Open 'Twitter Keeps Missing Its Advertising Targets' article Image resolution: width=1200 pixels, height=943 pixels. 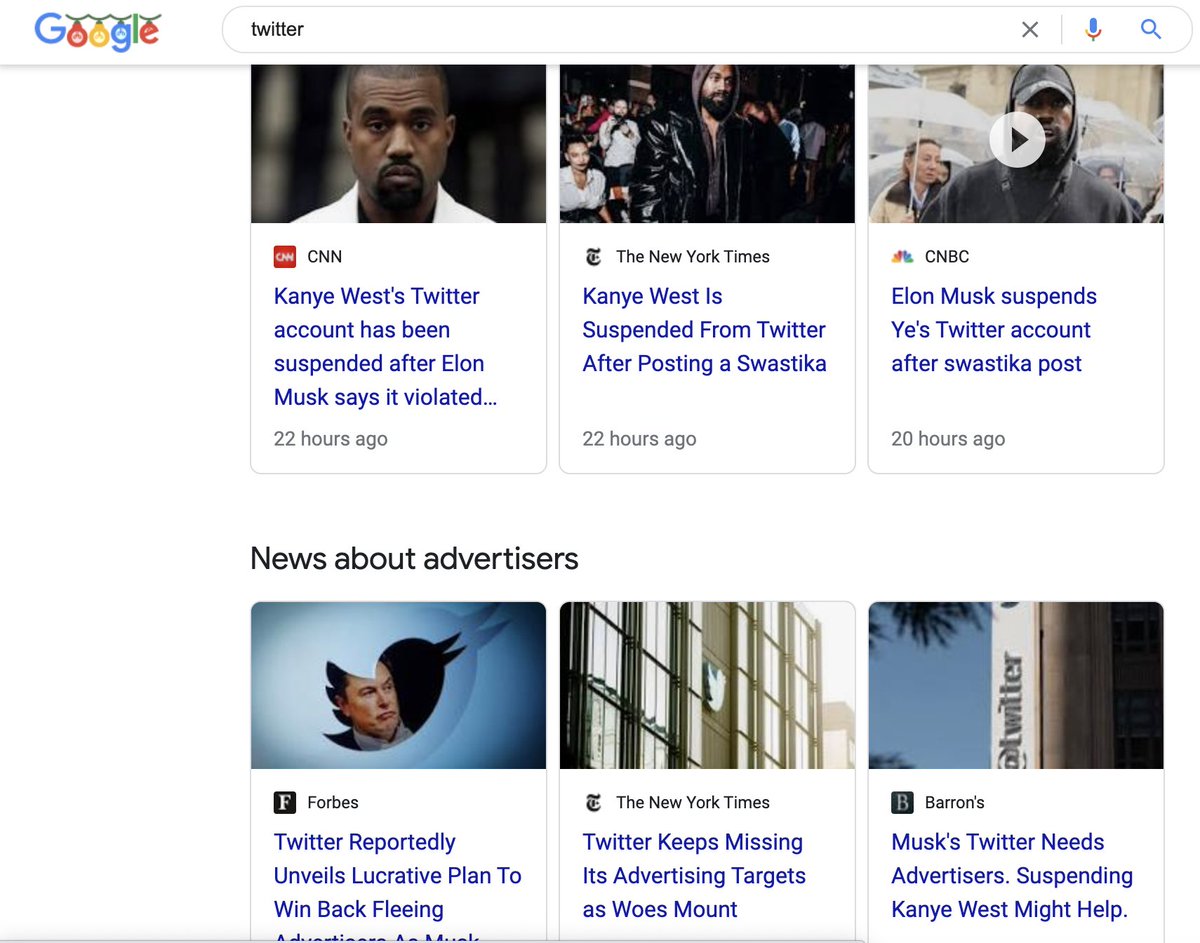pyautogui.click(x=694, y=876)
